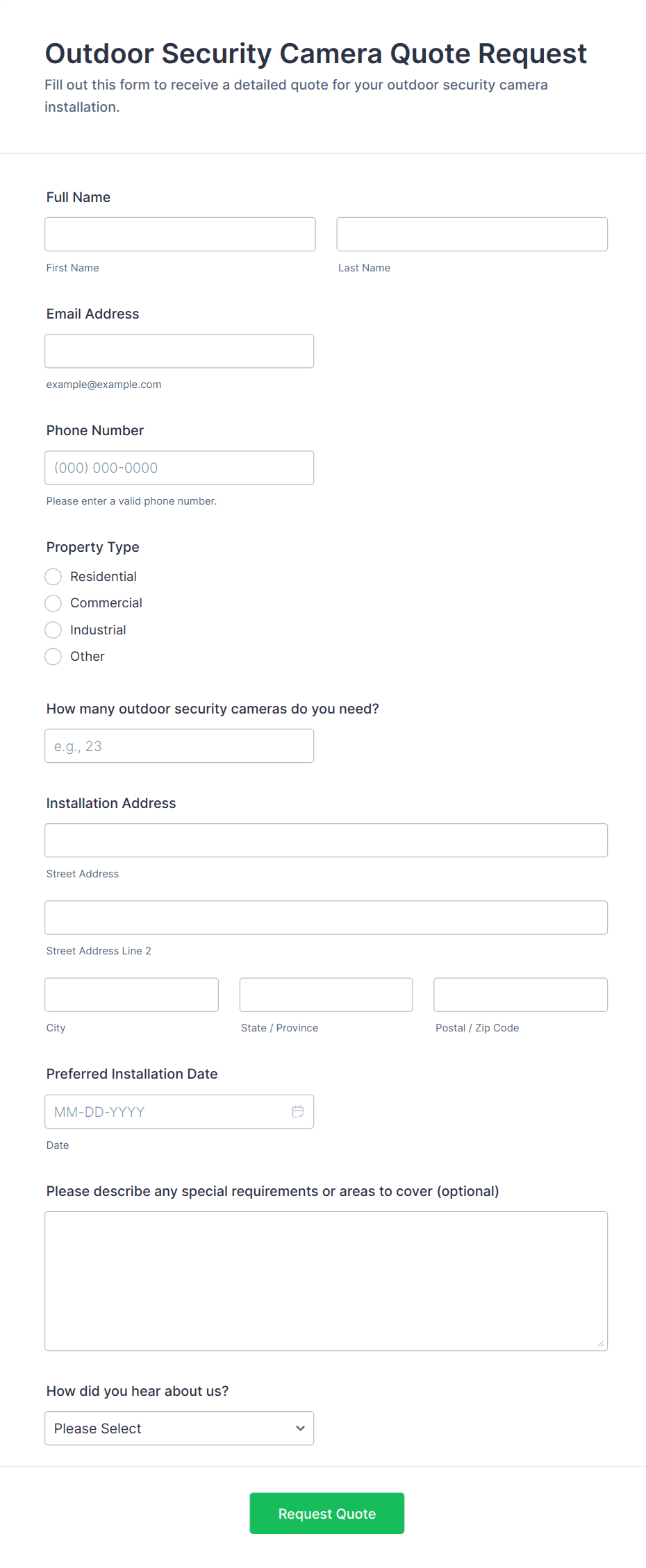Viewport: 646px width, 1568px height.
Task: Click the chevron on the Please Select dropdown
Action: coord(299,1428)
